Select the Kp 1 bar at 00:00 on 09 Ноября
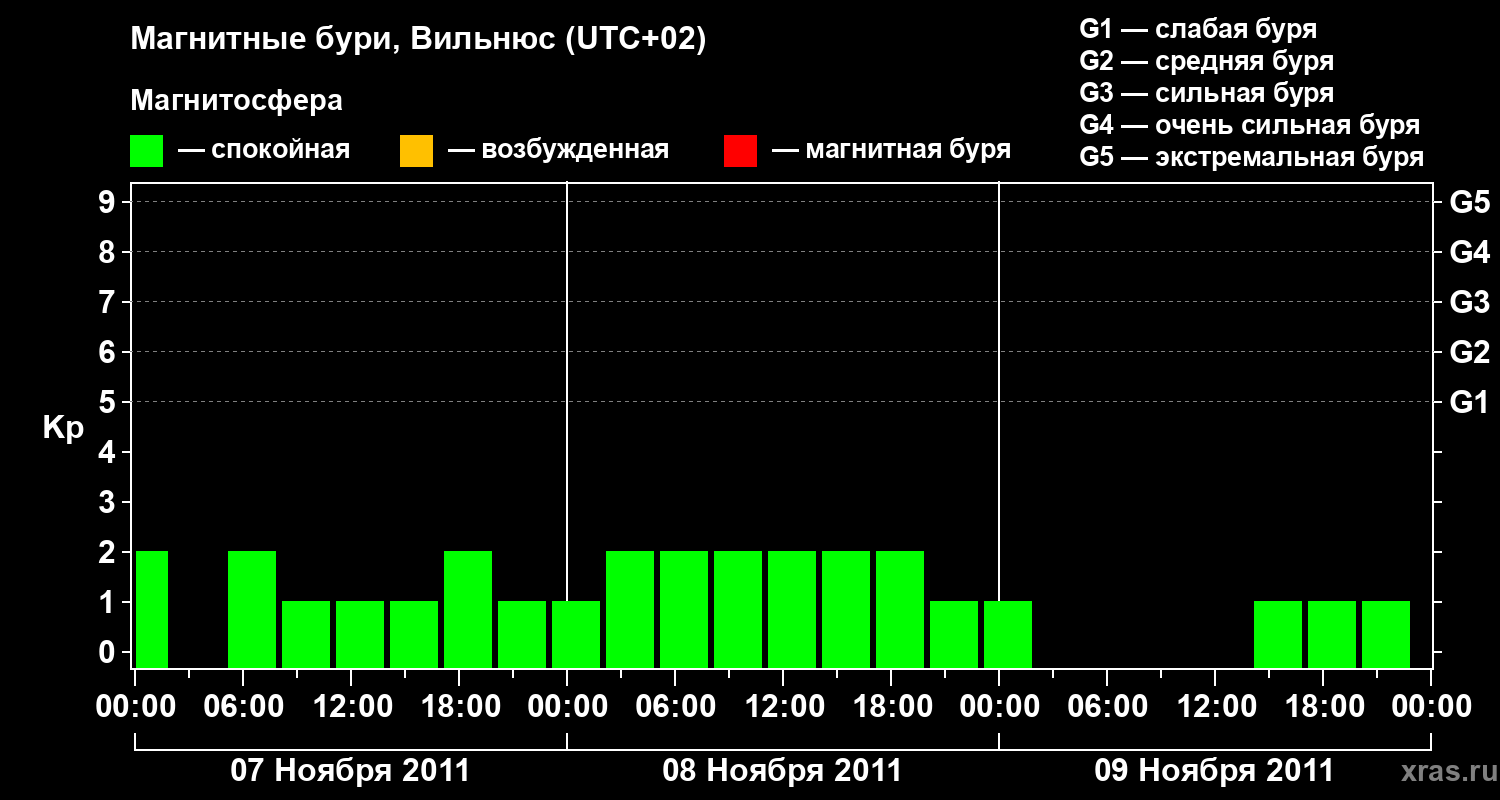This screenshot has height=800, width=1500. pos(1008,635)
